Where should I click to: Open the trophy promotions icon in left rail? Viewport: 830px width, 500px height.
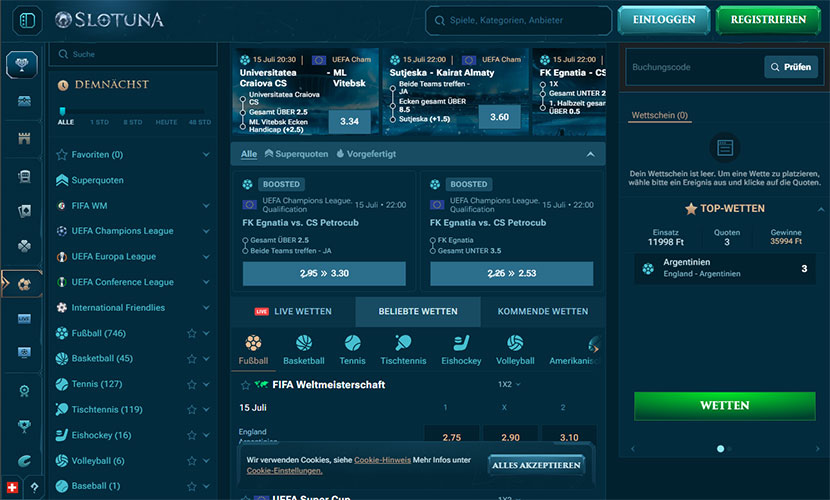22,65
